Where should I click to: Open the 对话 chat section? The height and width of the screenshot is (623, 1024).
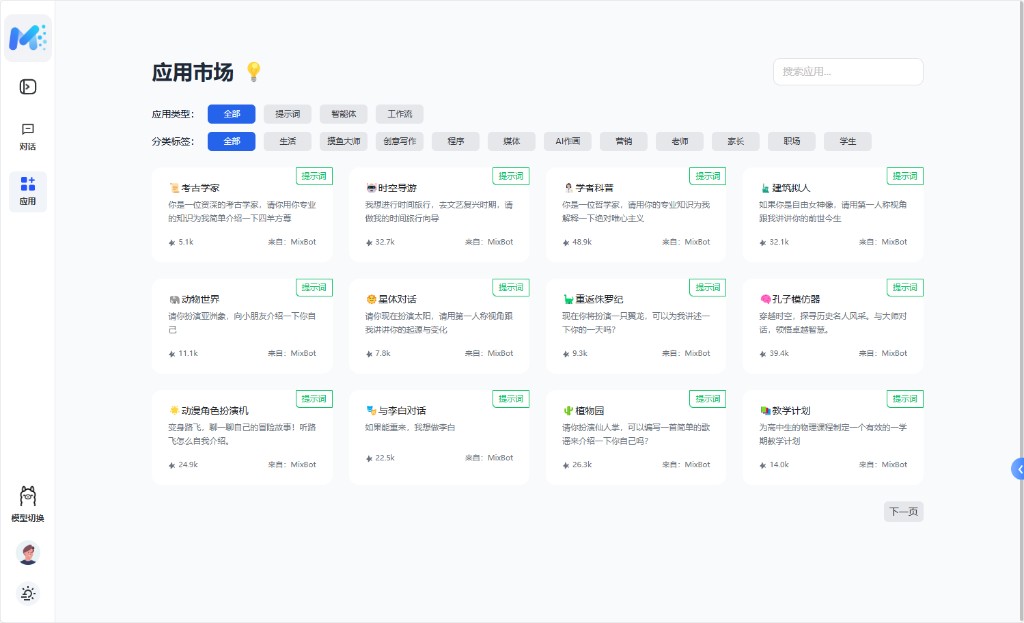28,136
